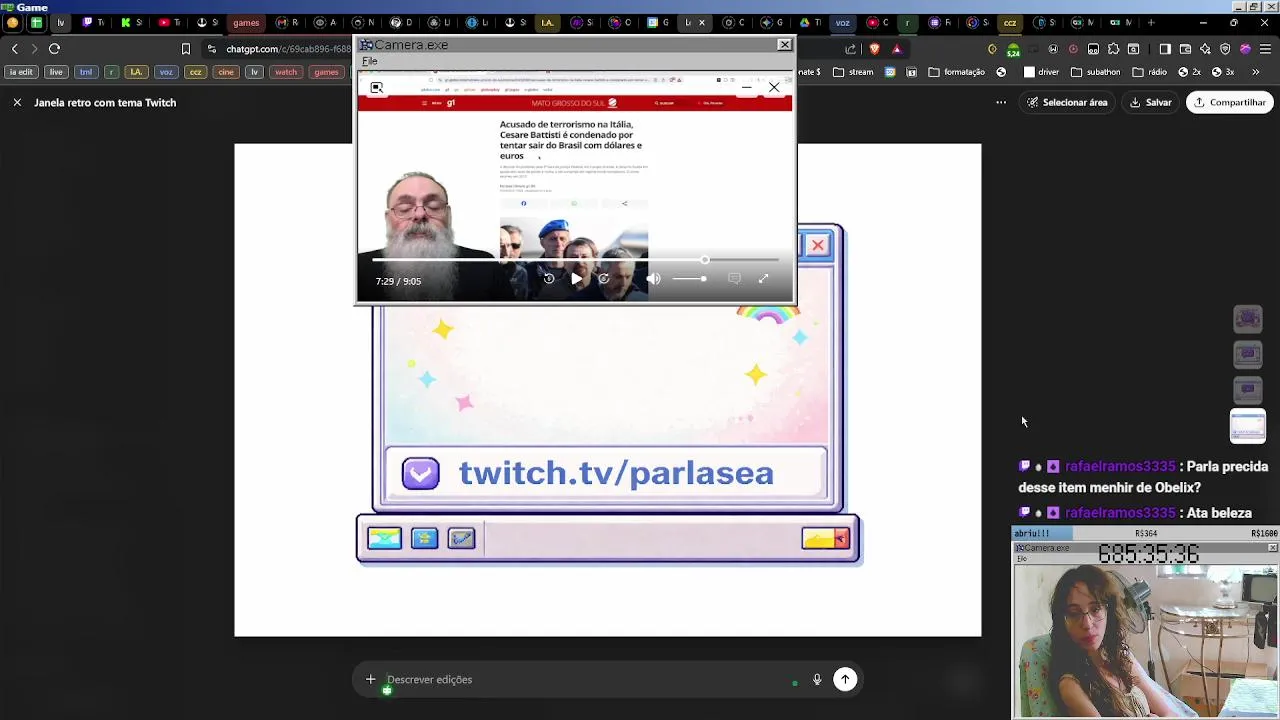Close the ChatGPT image viewer
This screenshot has height=720, width=1280.
(17, 102)
